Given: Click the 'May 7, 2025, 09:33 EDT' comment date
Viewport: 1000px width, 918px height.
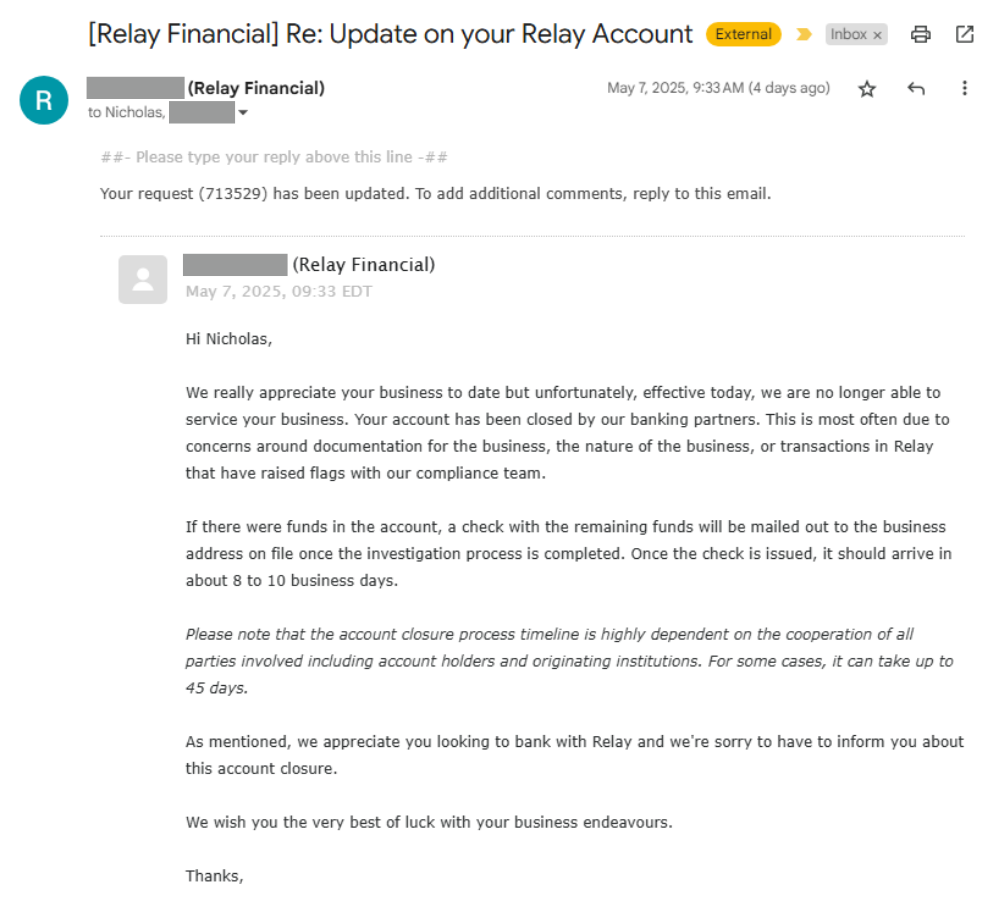Looking at the screenshot, I should [x=279, y=292].
